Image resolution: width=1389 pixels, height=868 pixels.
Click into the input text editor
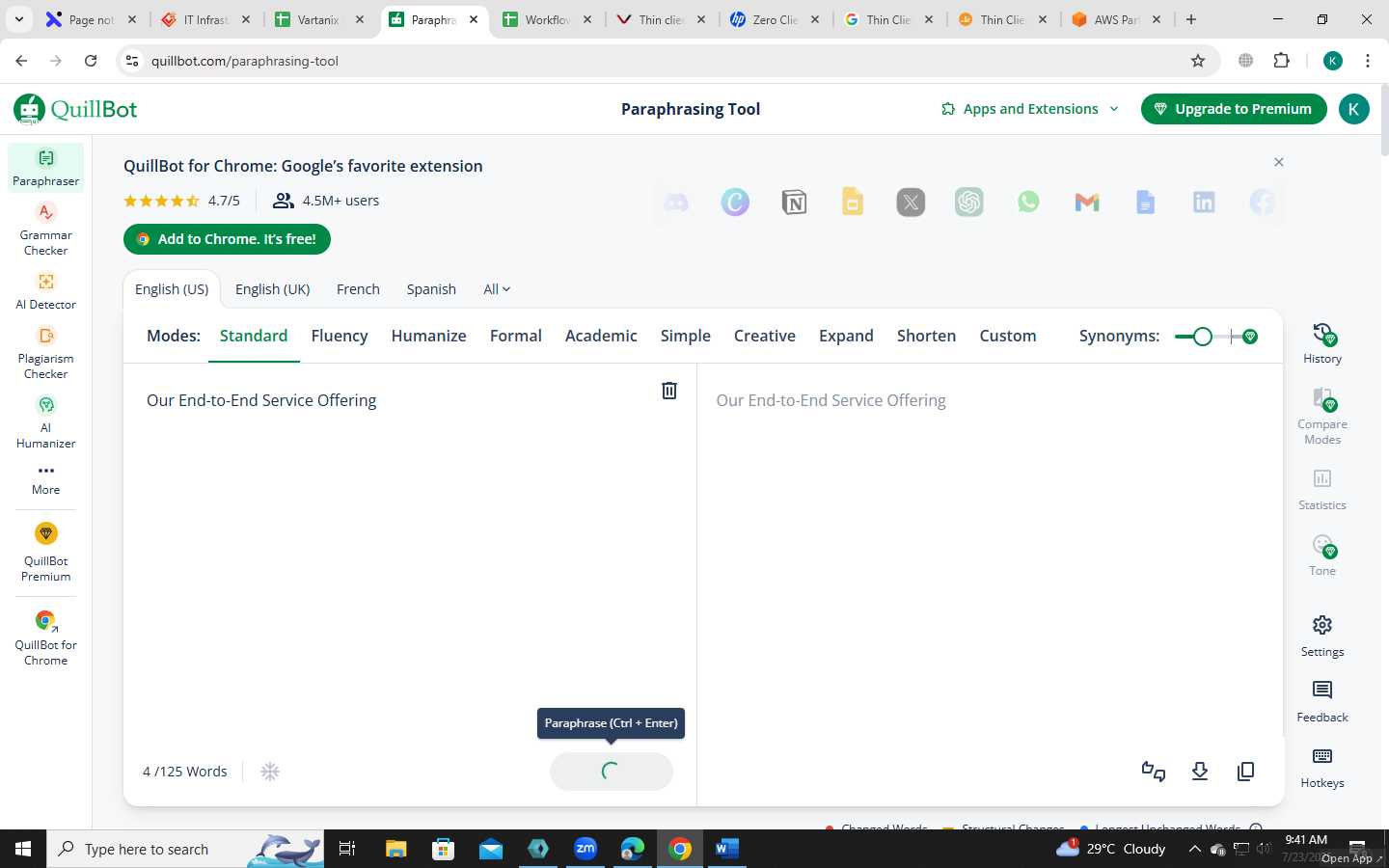409,555
